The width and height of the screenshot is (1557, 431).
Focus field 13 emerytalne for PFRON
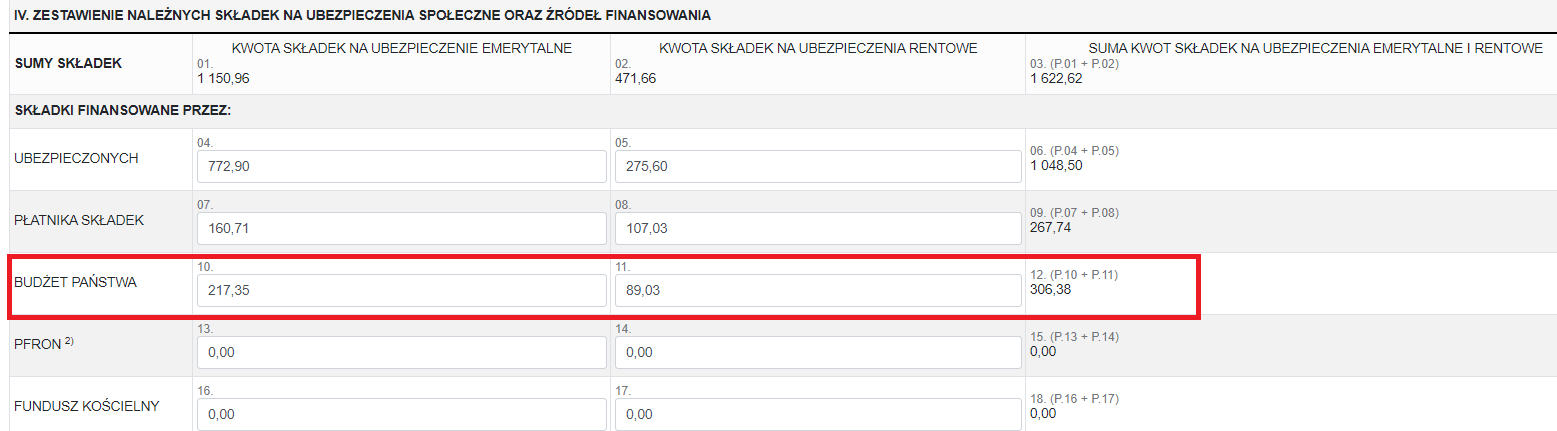pyautogui.click(x=402, y=353)
